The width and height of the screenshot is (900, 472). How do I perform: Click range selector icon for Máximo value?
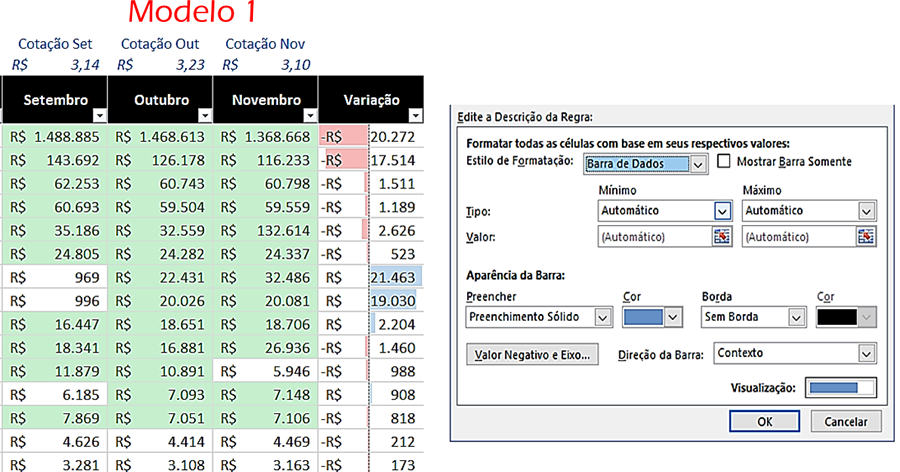tap(866, 237)
